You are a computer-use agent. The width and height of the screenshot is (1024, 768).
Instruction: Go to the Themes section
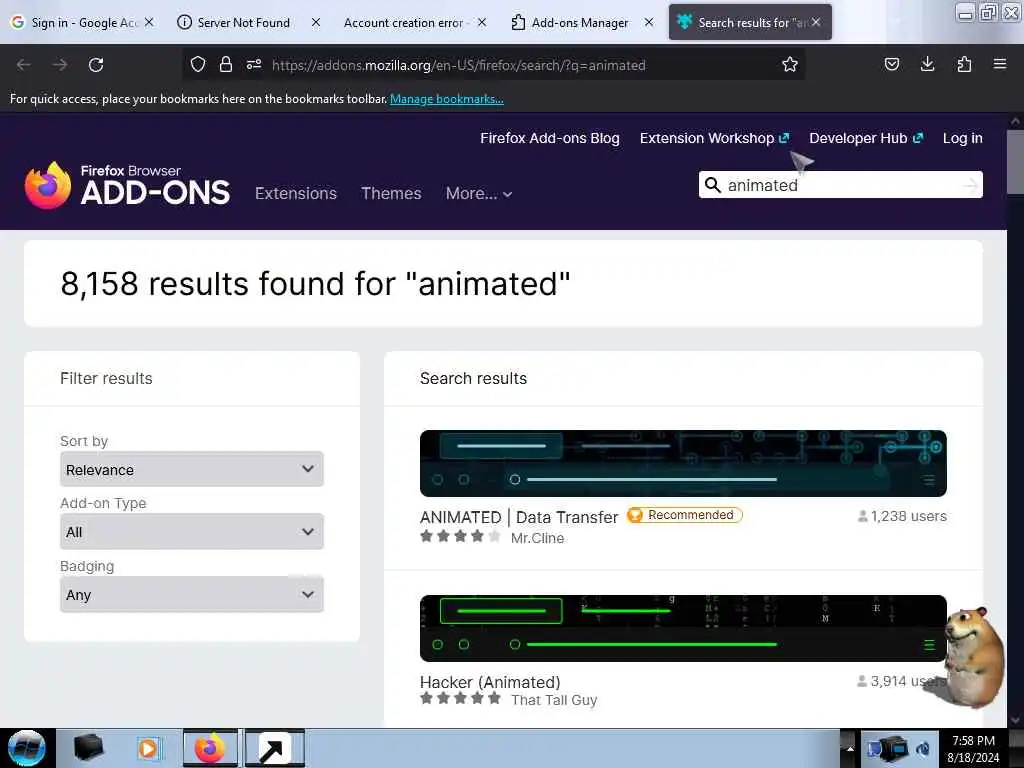[391, 193]
